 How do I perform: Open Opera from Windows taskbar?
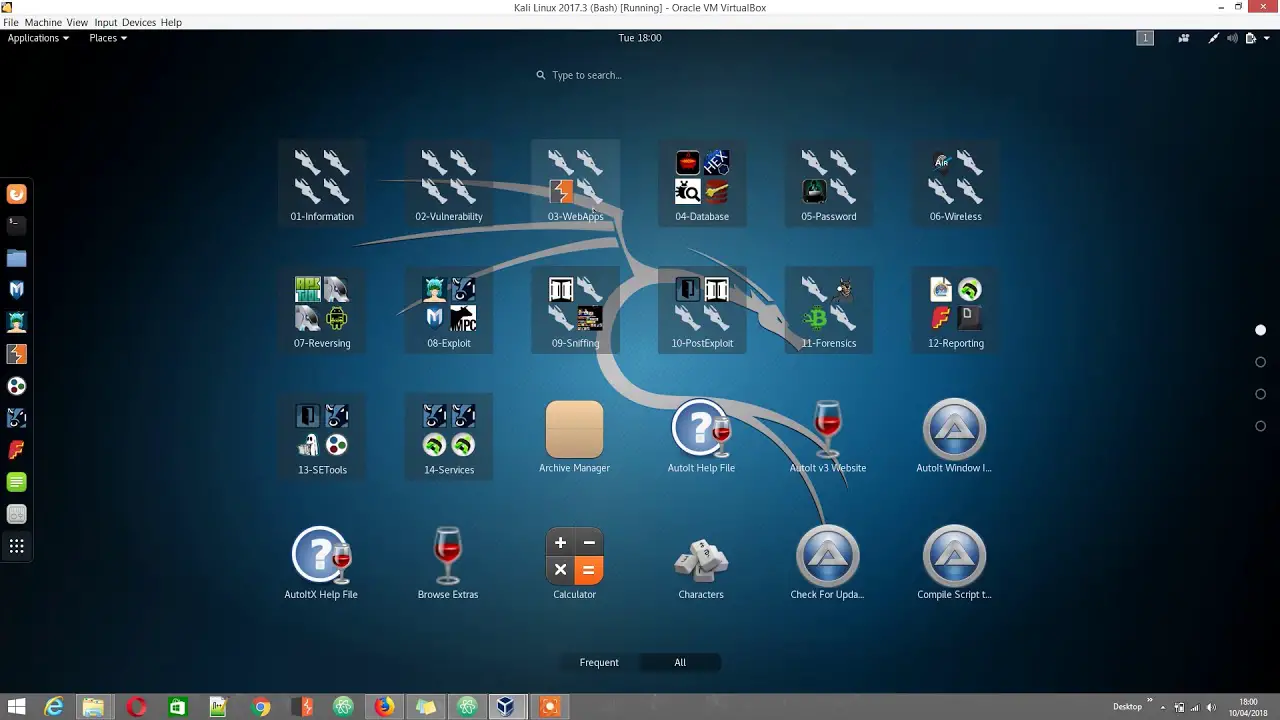[x=136, y=707]
